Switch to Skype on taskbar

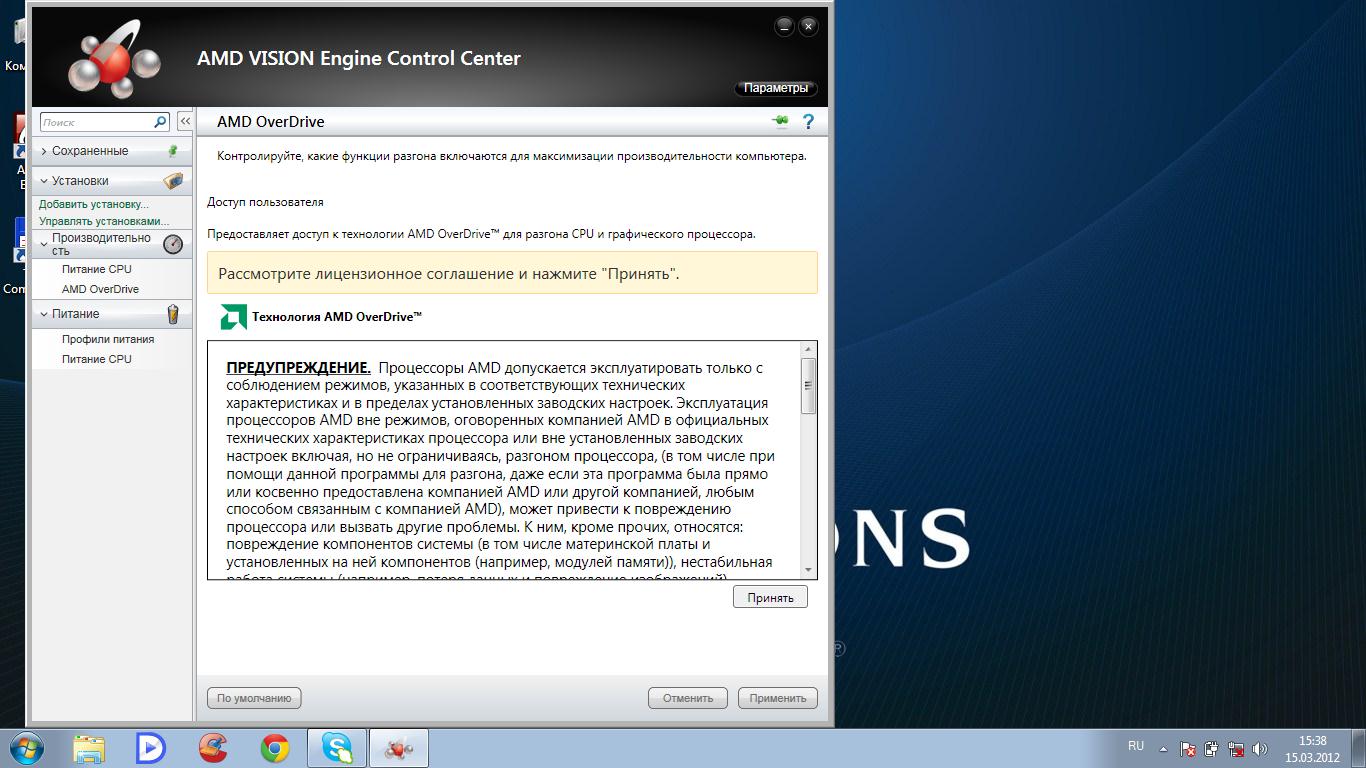click(337, 748)
